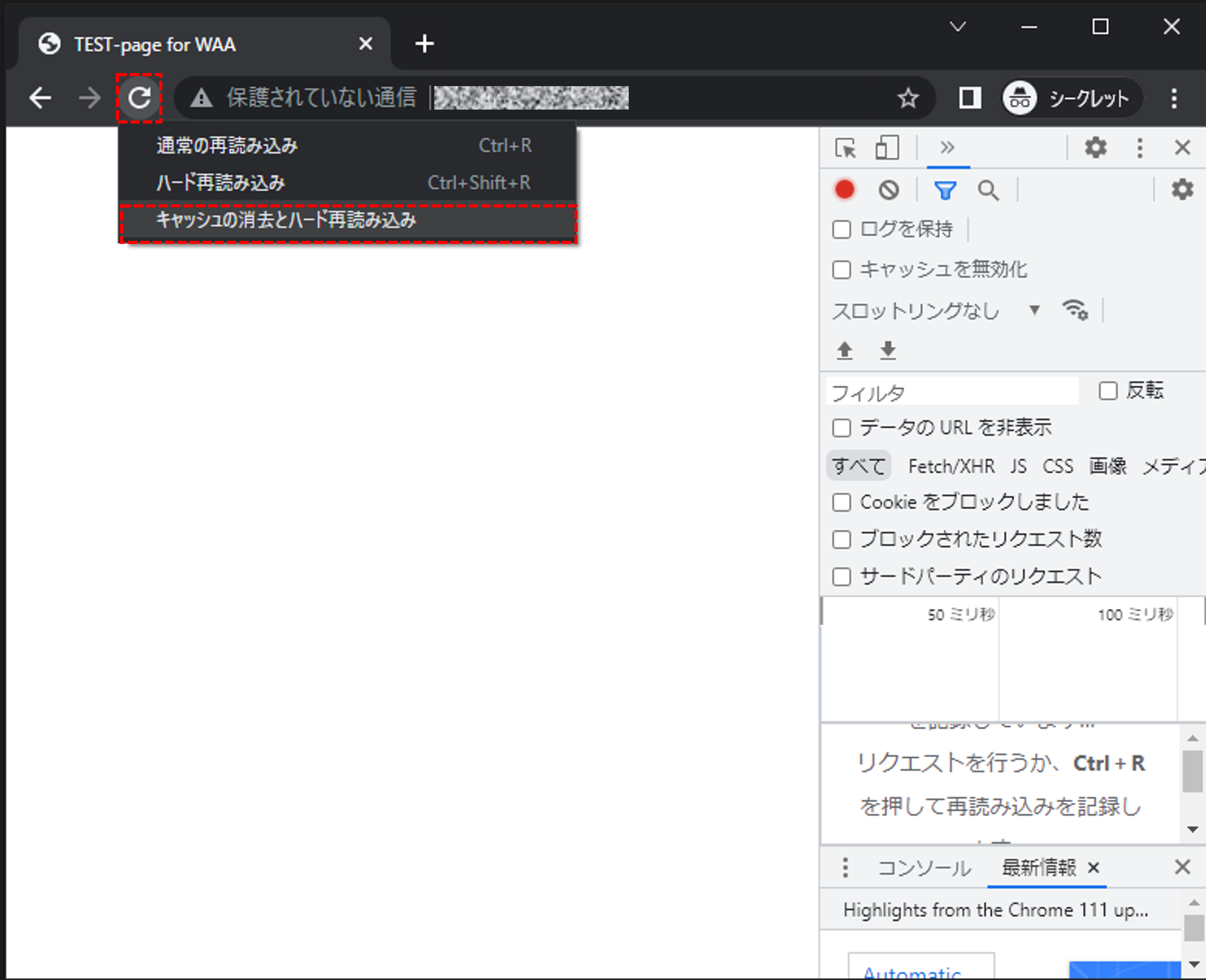Close the DevTools drawer
This screenshot has width=1206, height=980.
point(1182,867)
